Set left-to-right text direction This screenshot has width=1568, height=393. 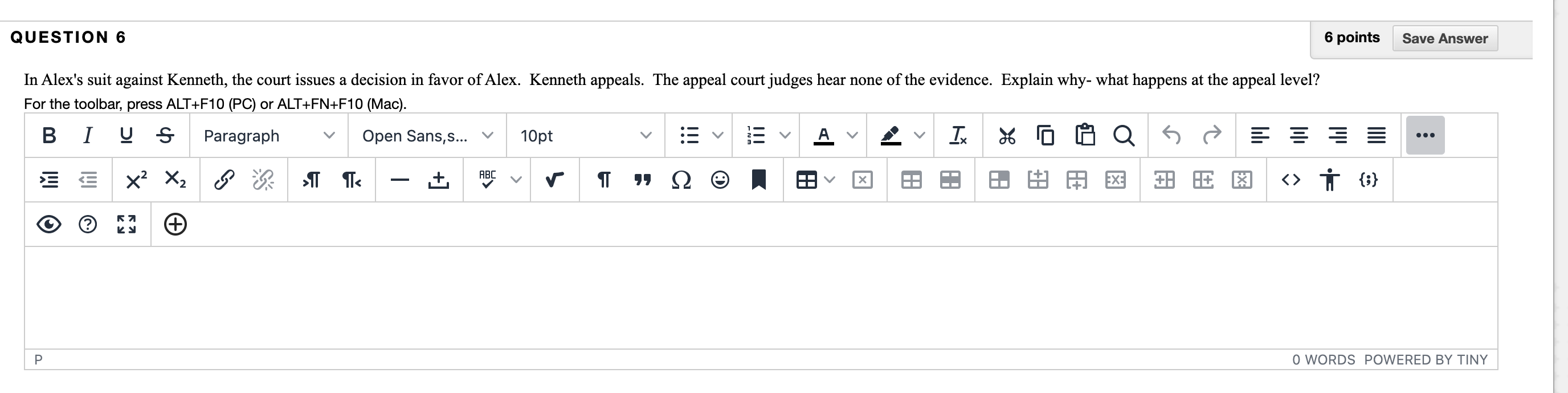pyautogui.click(x=312, y=180)
